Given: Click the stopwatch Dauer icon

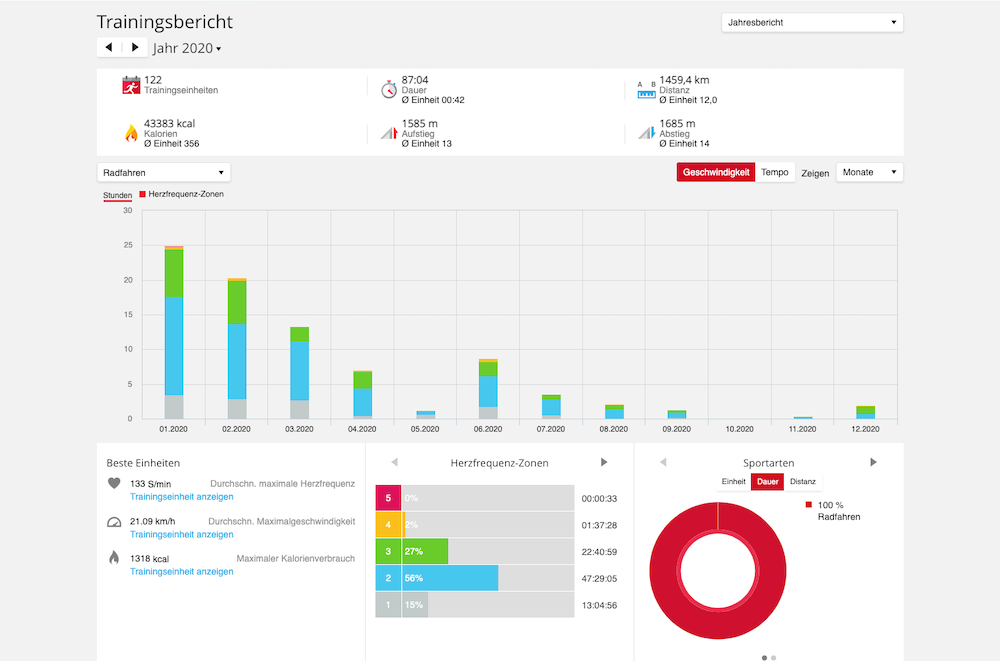Looking at the screenshot, I should (x=389, y=89).
